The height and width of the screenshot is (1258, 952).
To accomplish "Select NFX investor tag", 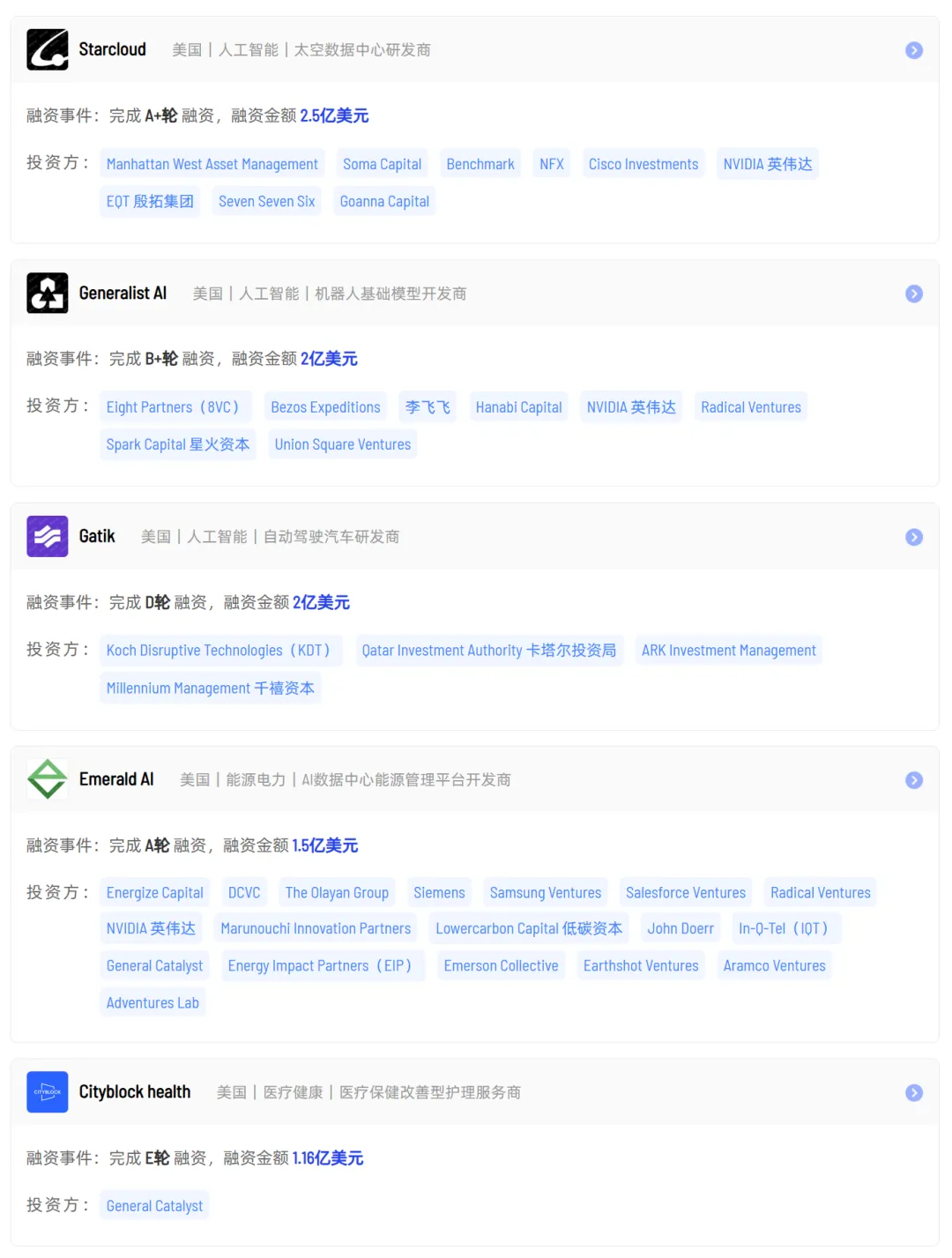I will (552, 164).
